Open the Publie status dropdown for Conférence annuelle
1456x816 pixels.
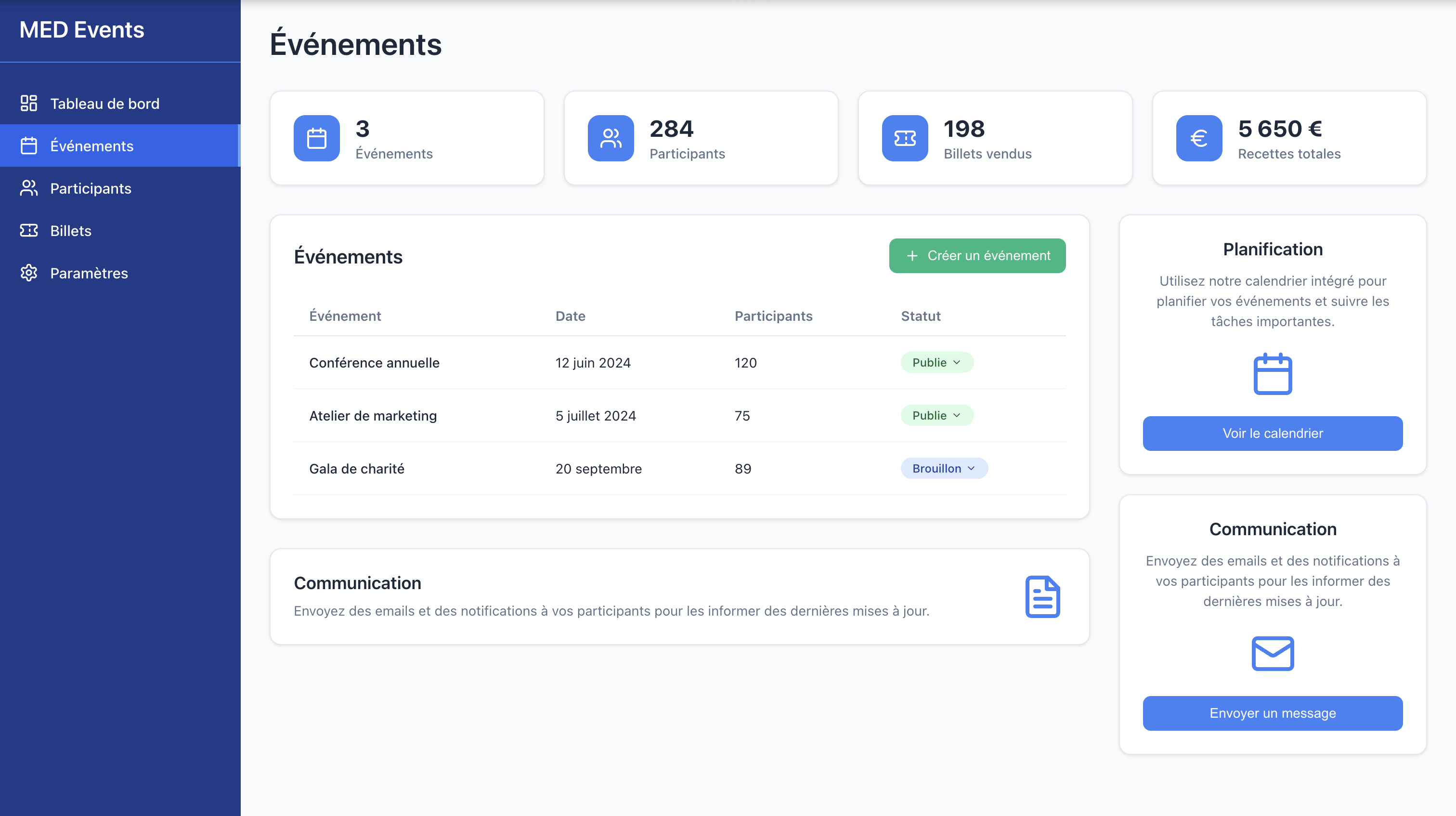pyautogui.click(x=936, y=362)
